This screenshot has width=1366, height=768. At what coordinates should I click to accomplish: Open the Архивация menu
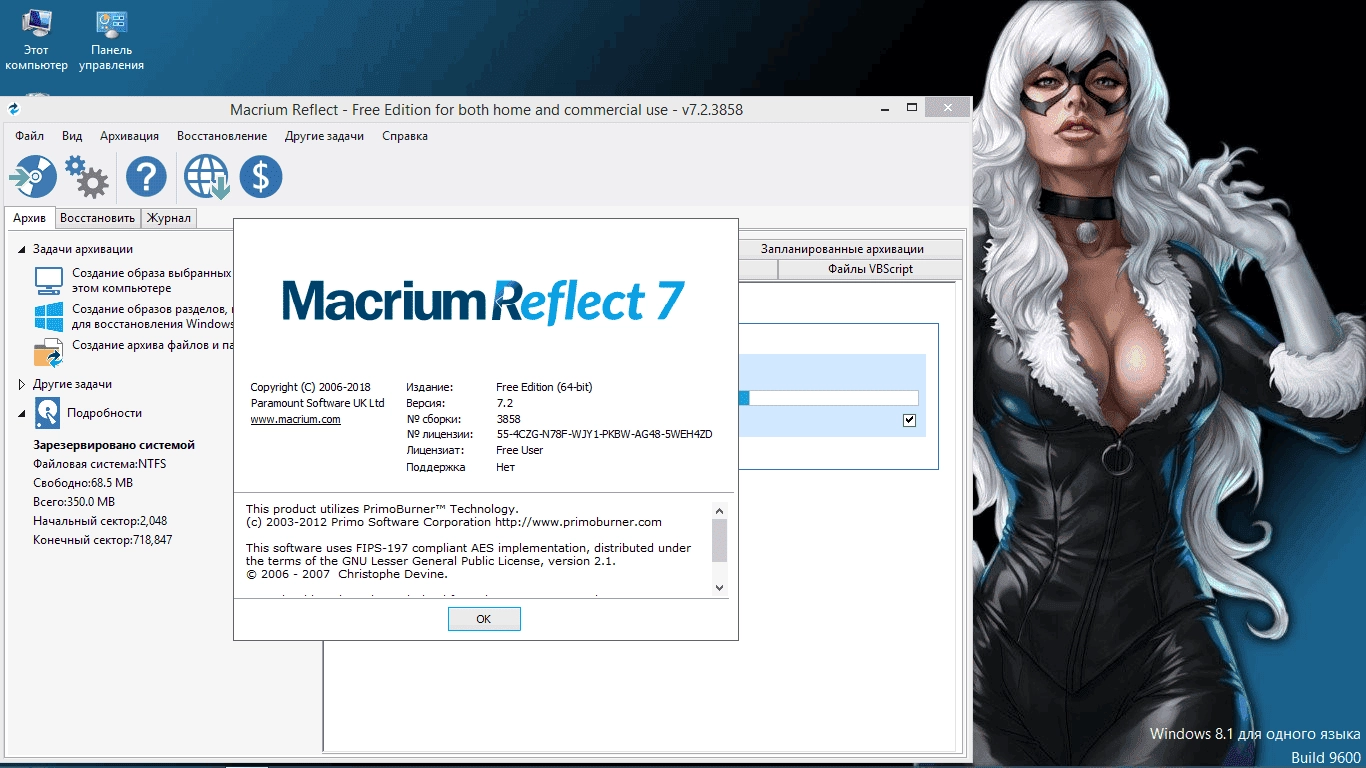tap(129, 136)
